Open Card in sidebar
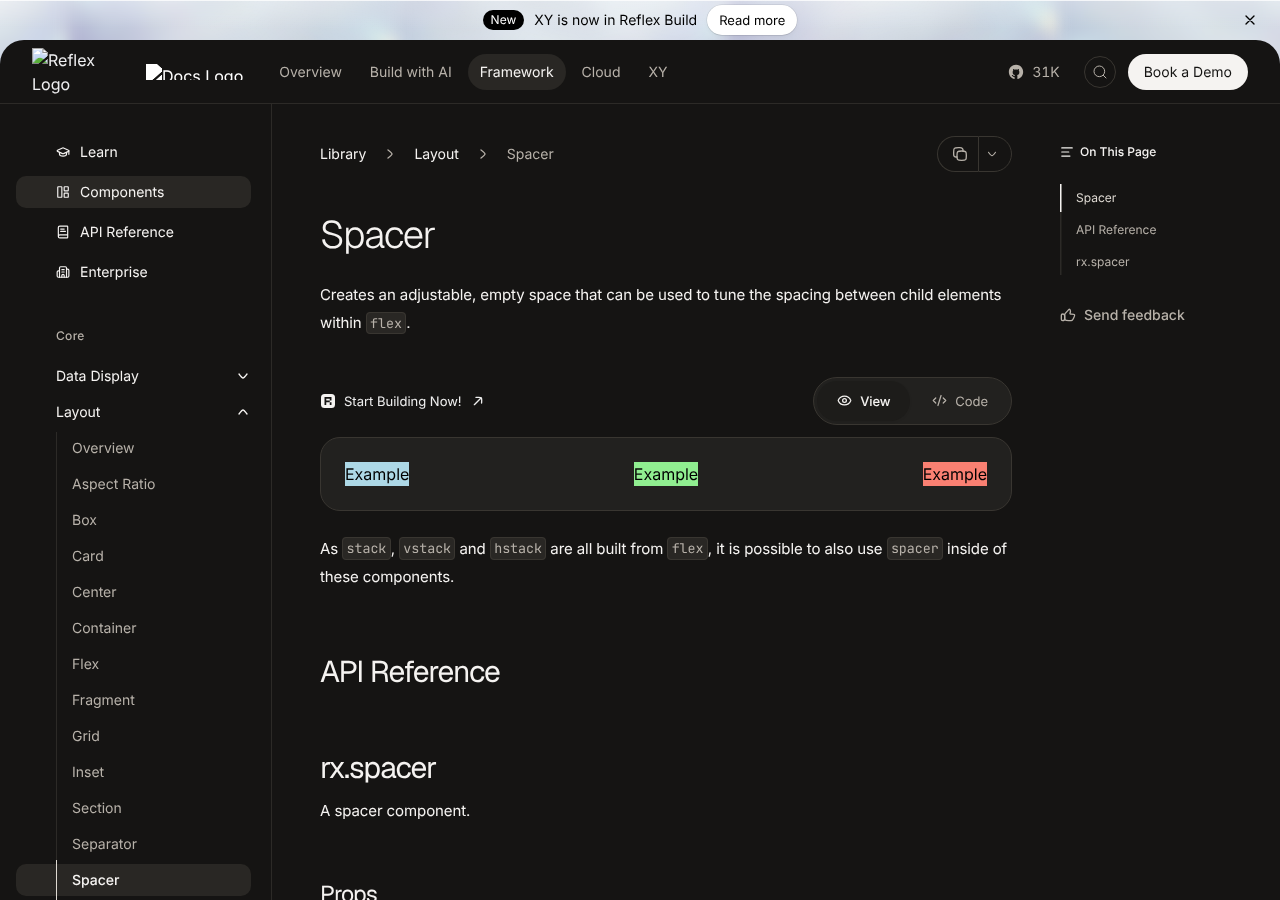Image resolution: width=1280 pixels, height=900 pixels. (x=88, y=556)
